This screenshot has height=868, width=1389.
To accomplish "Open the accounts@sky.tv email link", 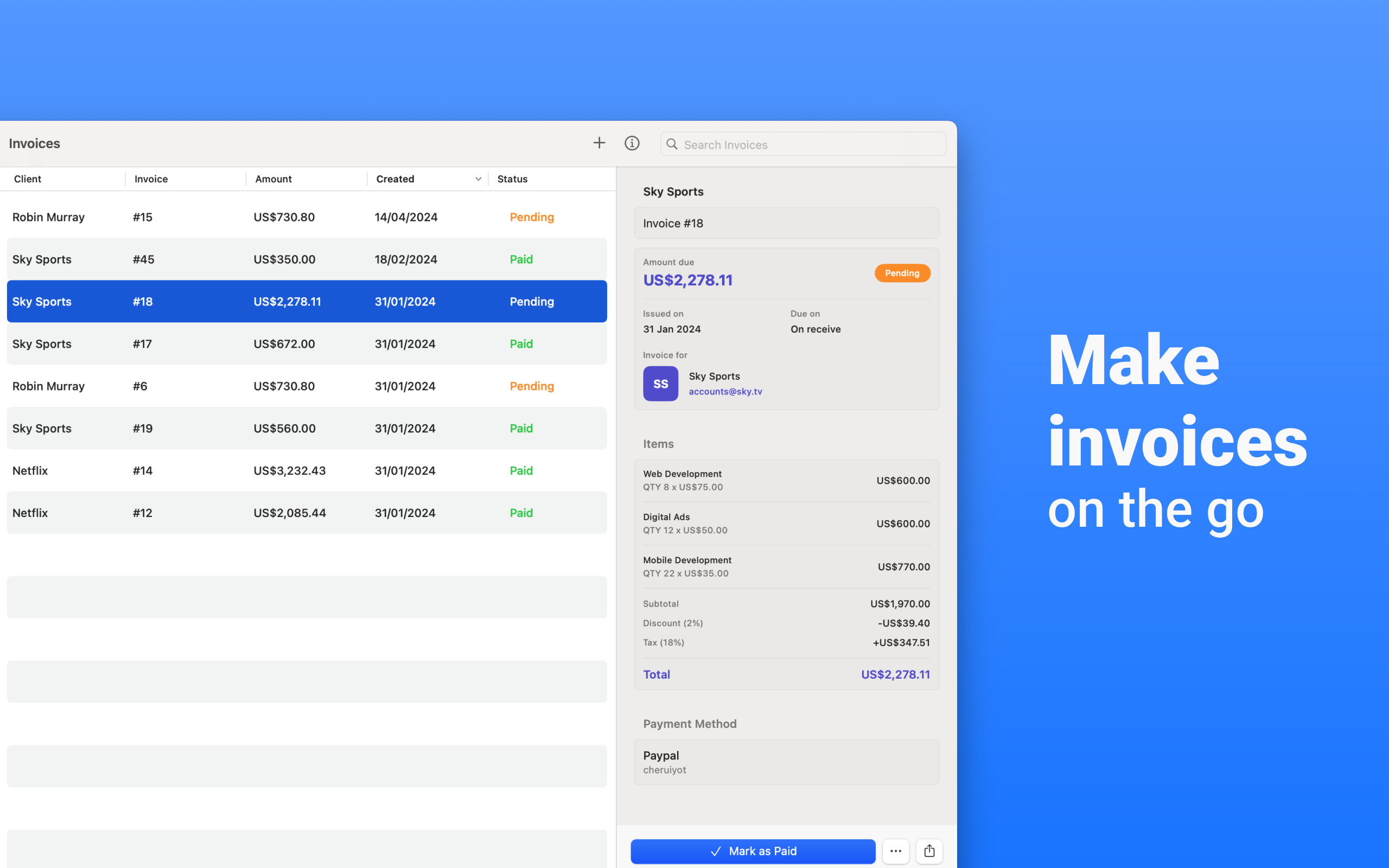I will tap(725, 391).
